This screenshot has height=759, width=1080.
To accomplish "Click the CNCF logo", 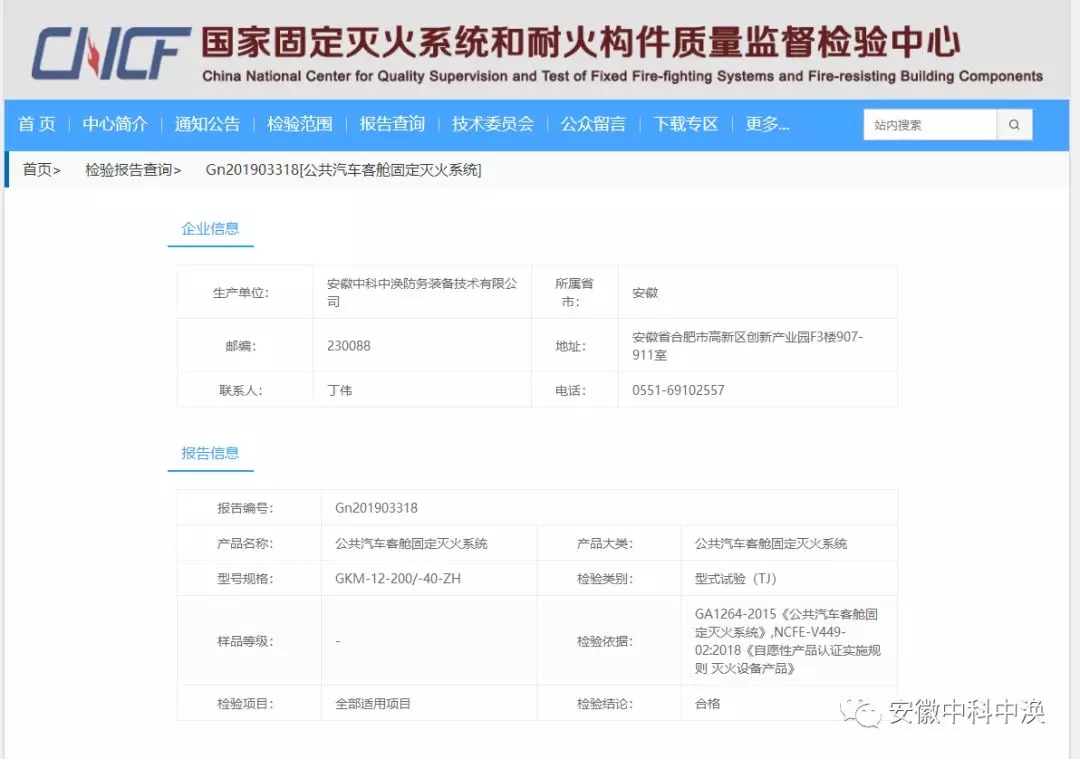I will click(x=110, y=53).
